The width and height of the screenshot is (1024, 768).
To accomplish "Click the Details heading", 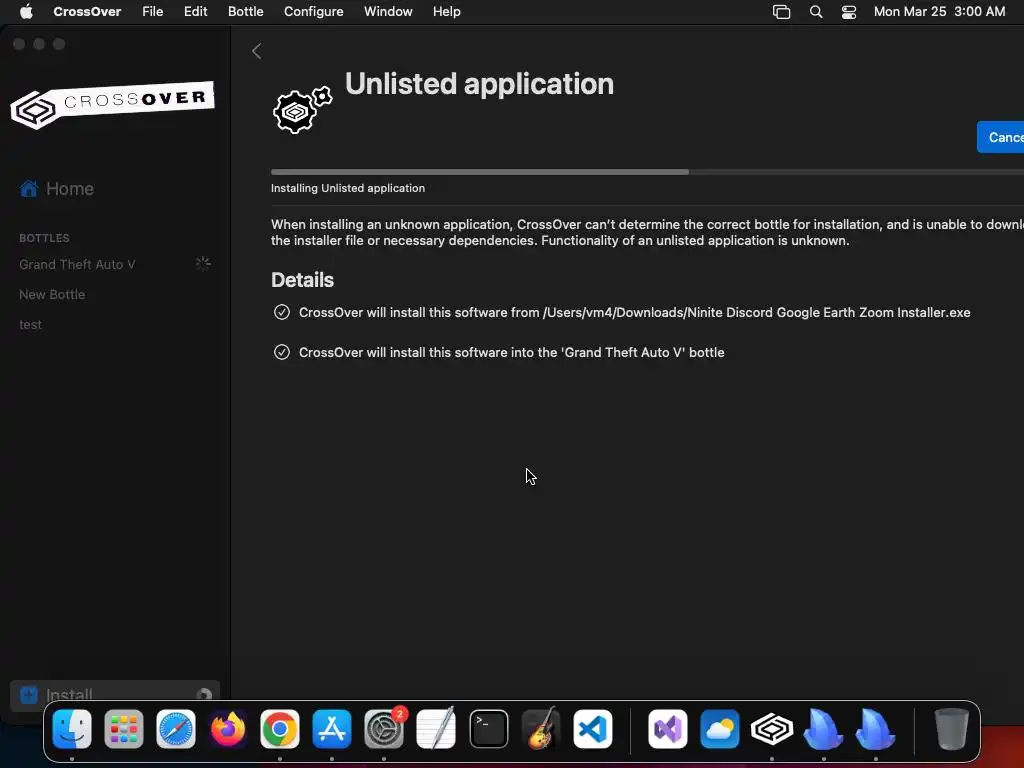I will 302,280.
